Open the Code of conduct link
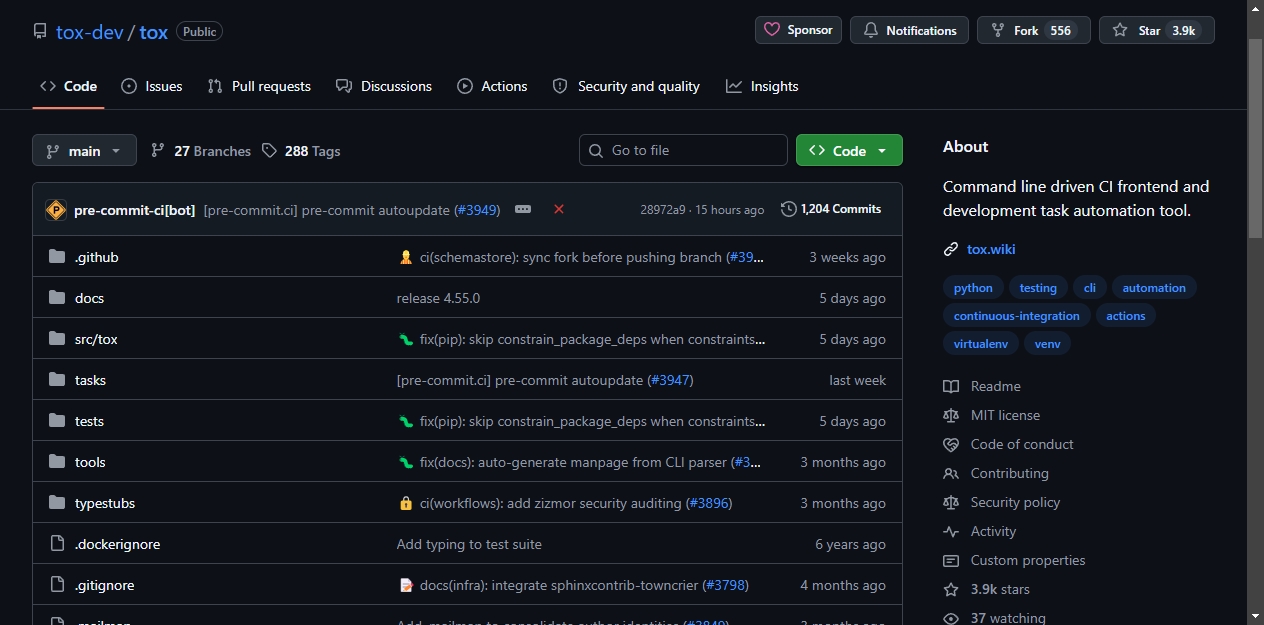Screen dimensions: 1264x625 pos(1008,444)
